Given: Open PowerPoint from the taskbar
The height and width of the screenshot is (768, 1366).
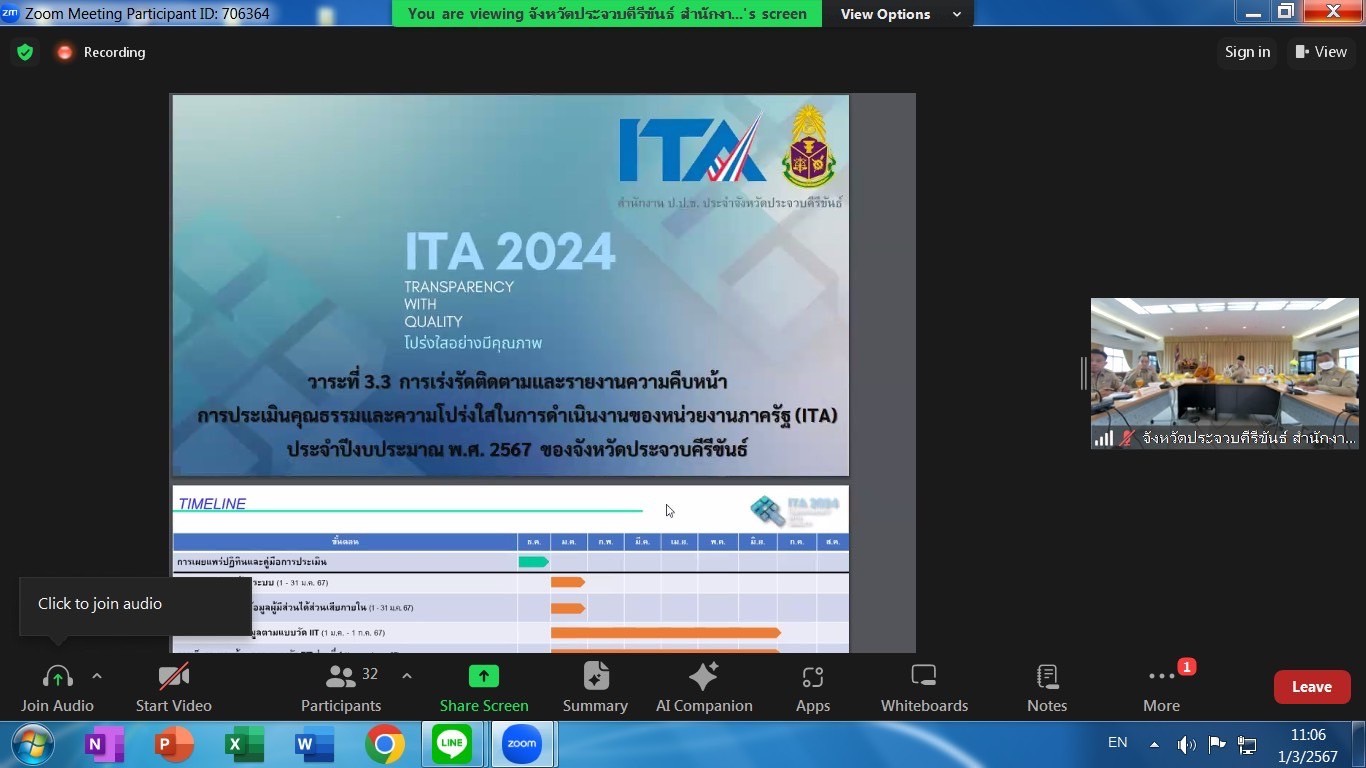Looking at the screenshot, I should pos(174,745).
